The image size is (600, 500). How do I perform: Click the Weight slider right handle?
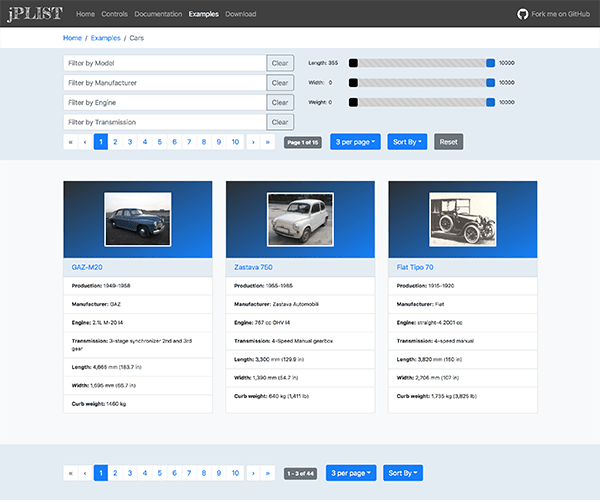pos(490,103)
